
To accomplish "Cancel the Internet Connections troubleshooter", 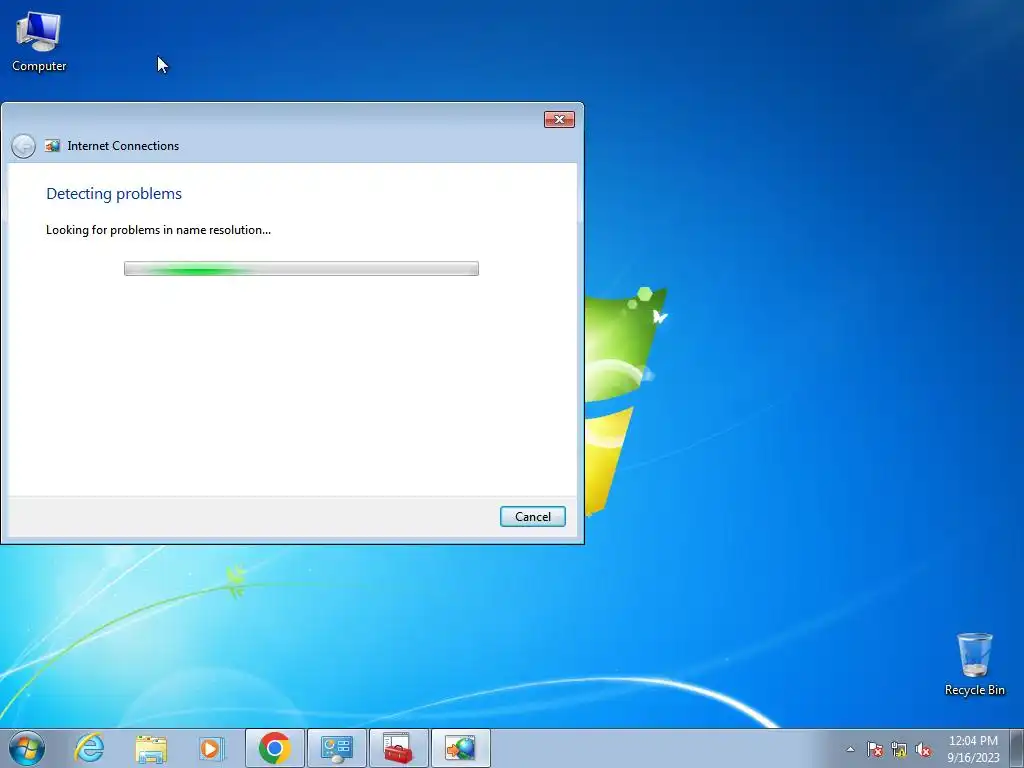I will tap(532, 517).
